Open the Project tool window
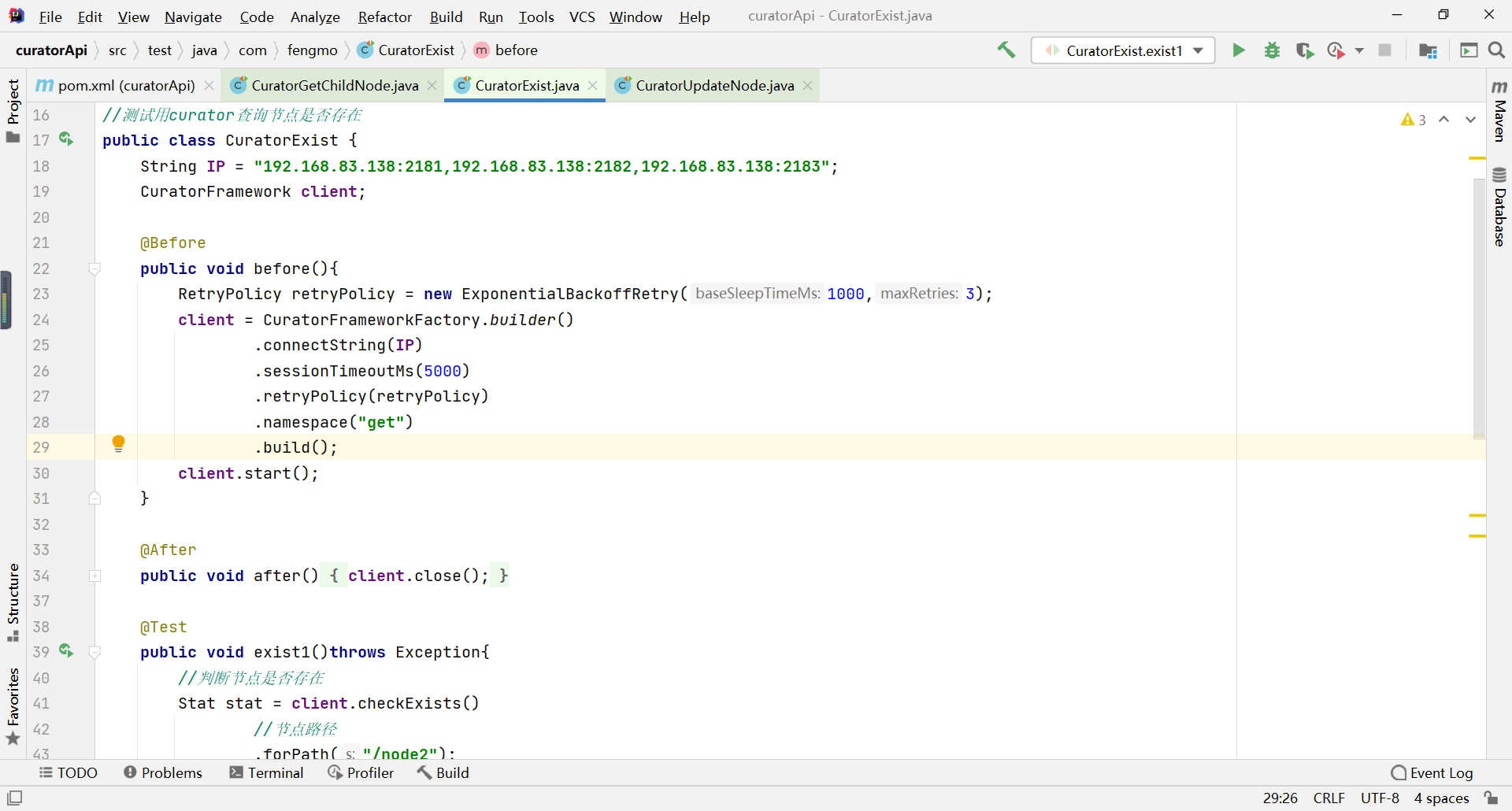The width and height of the screenshot is (1512, 811). point(13,111)
